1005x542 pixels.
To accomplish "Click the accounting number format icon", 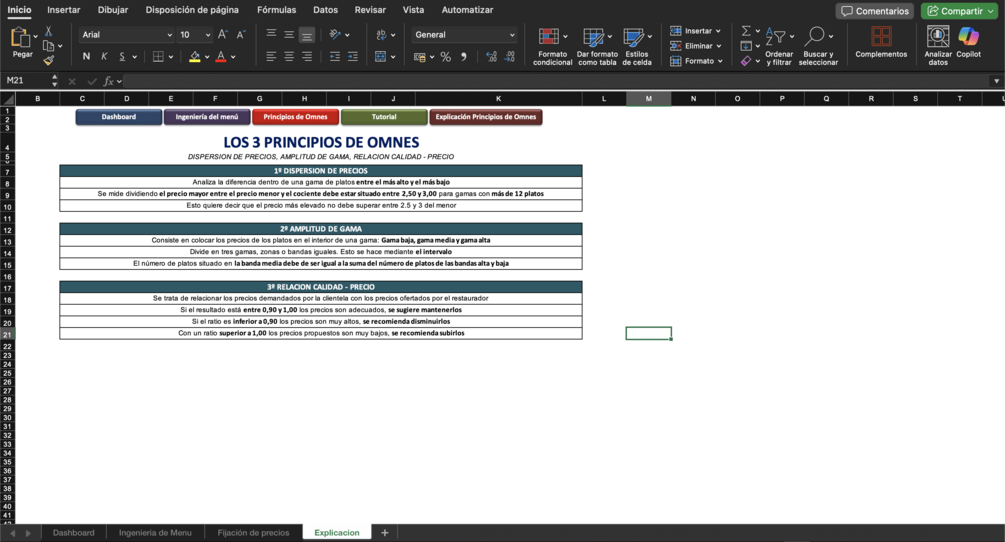I will 420,57.
